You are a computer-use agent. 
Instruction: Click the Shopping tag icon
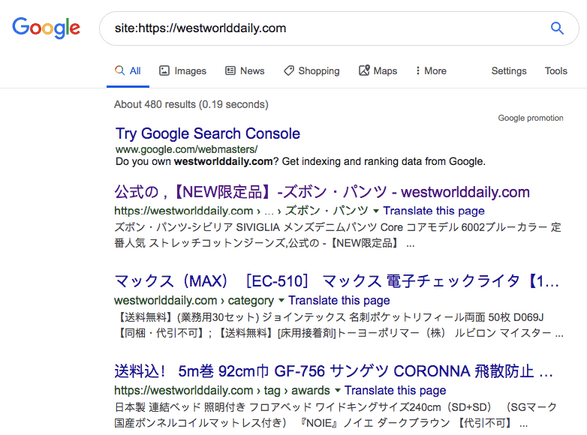[x=289, y=71]
